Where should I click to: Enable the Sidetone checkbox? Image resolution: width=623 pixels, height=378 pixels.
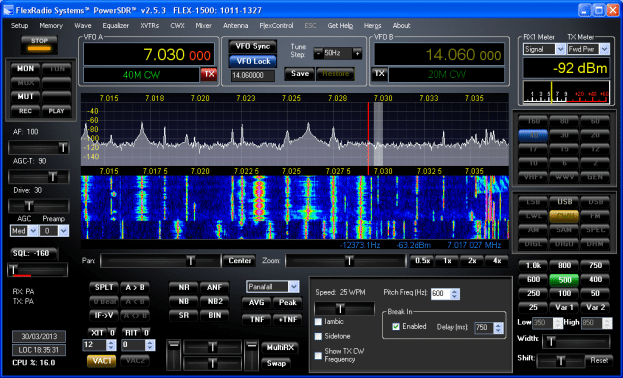318,337
